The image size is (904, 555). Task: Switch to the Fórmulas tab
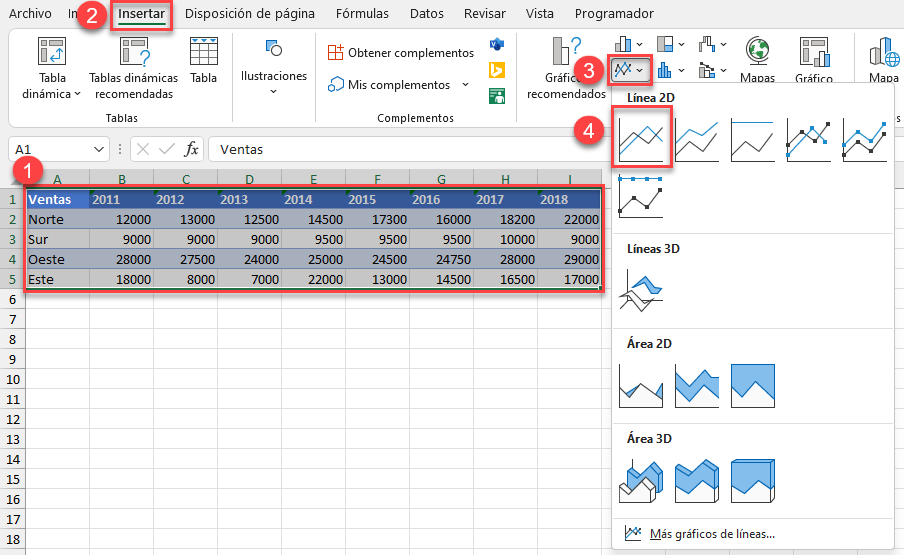(362, 13)
